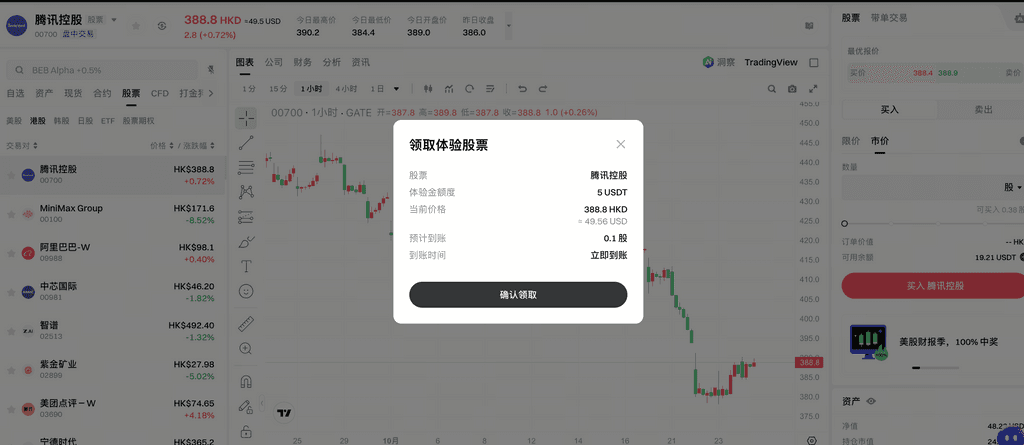Open the 公司 chart panel tab
The width and height of the screenshot is (1024, 445).
pyautogui.click(x=274, y=62)
